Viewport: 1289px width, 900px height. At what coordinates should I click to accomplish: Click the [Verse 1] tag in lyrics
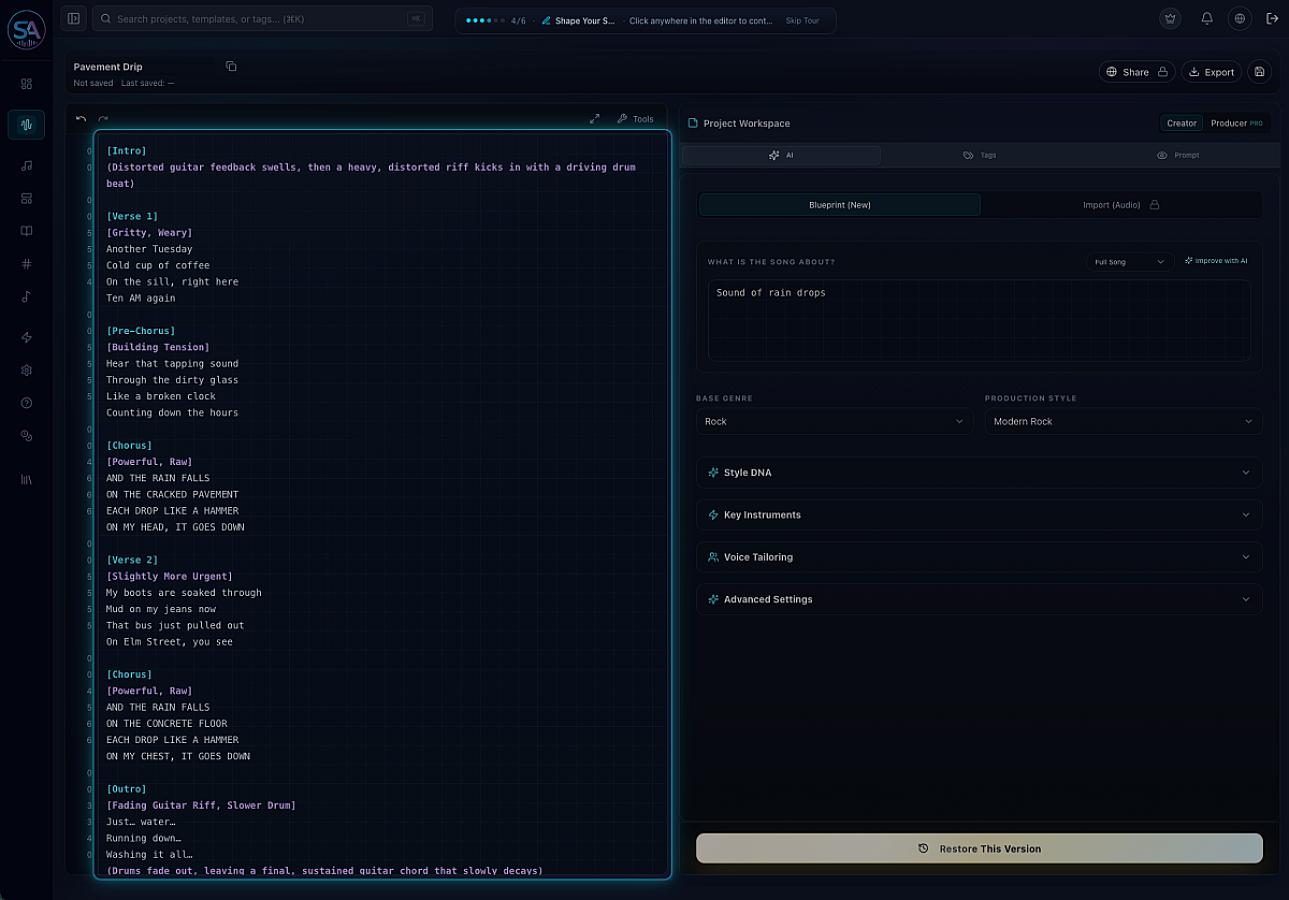pos(132,216)
